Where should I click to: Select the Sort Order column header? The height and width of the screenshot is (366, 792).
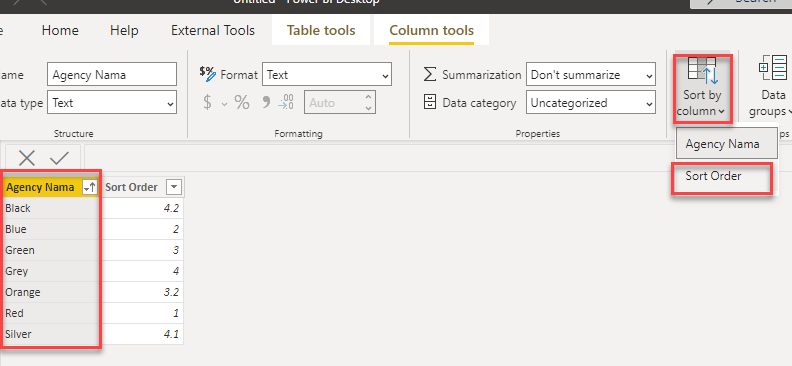pos(131,187)
